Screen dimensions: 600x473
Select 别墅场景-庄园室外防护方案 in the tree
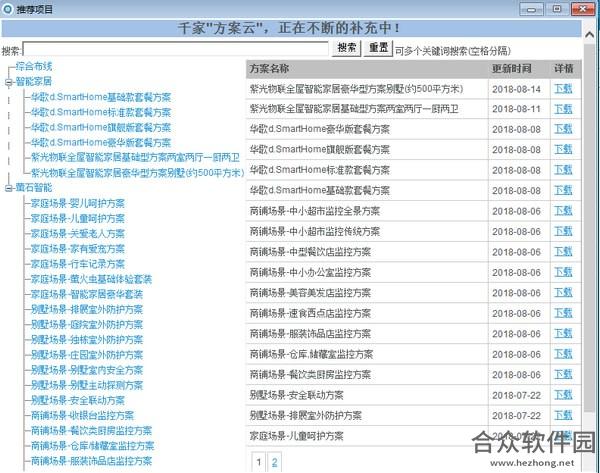click(x=87, y=355)
